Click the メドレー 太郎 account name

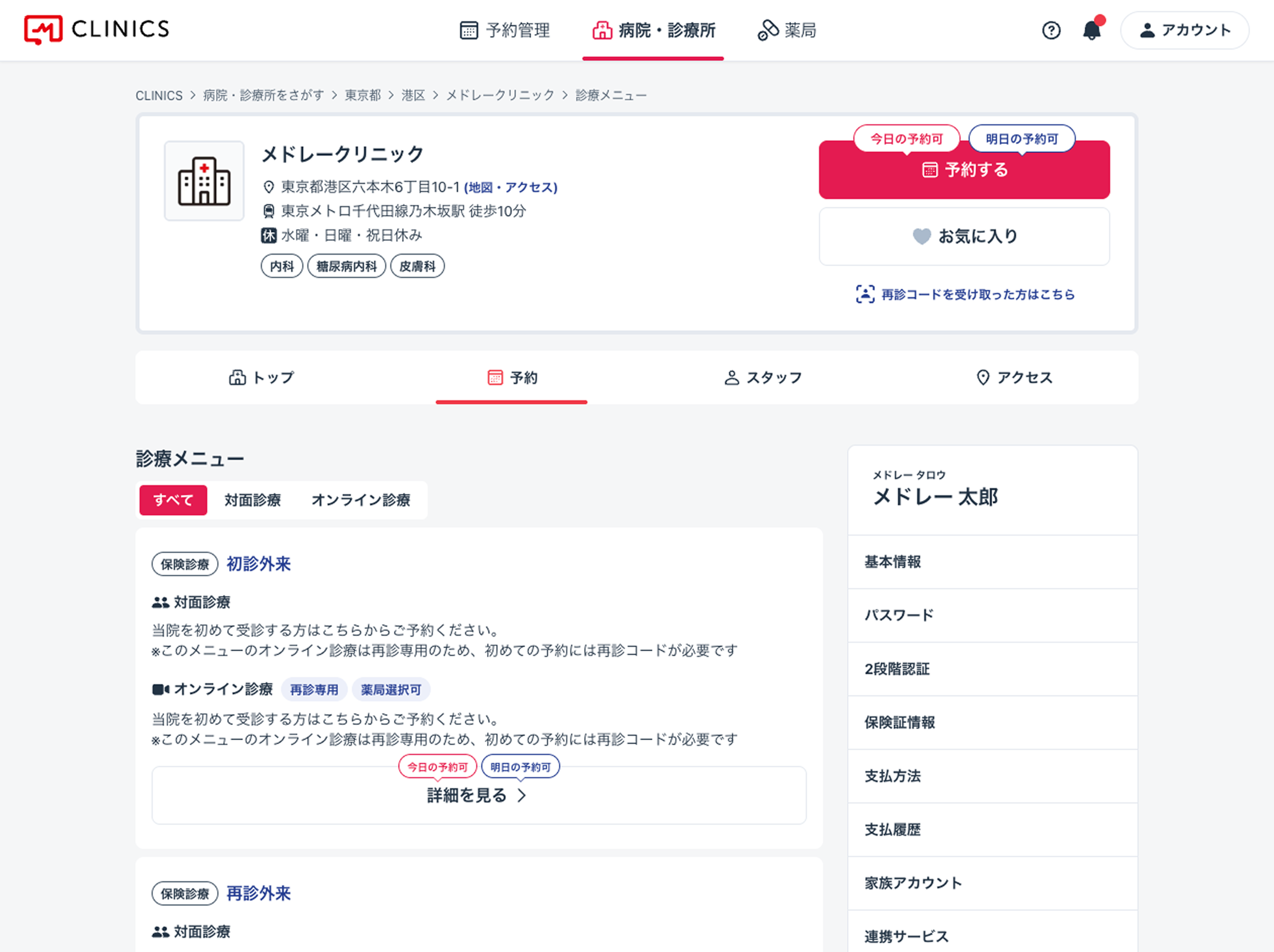tap(935, 497)
